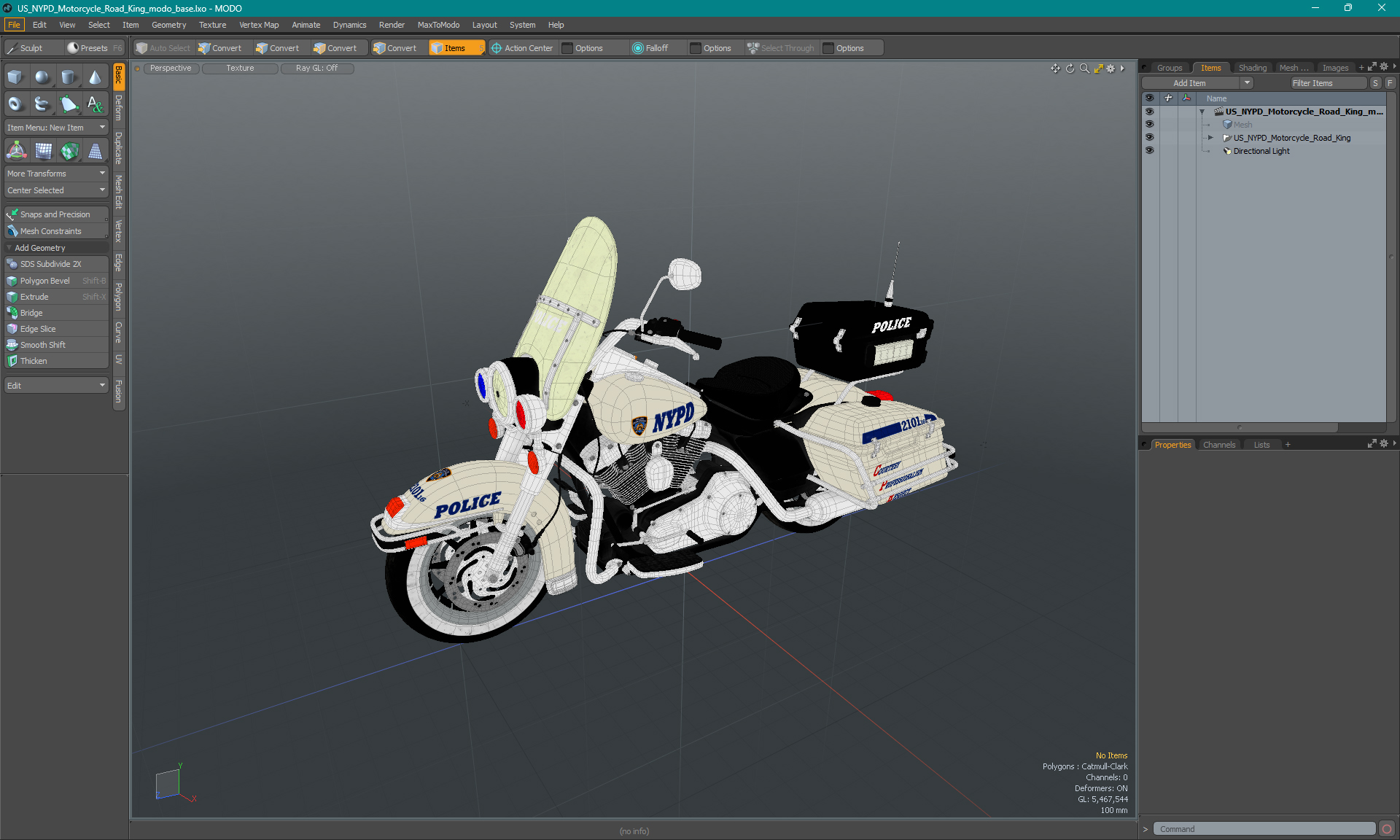1400x840 pixels.
Task: Activate the Transform gizmo tool
Action: coord(16,151)
